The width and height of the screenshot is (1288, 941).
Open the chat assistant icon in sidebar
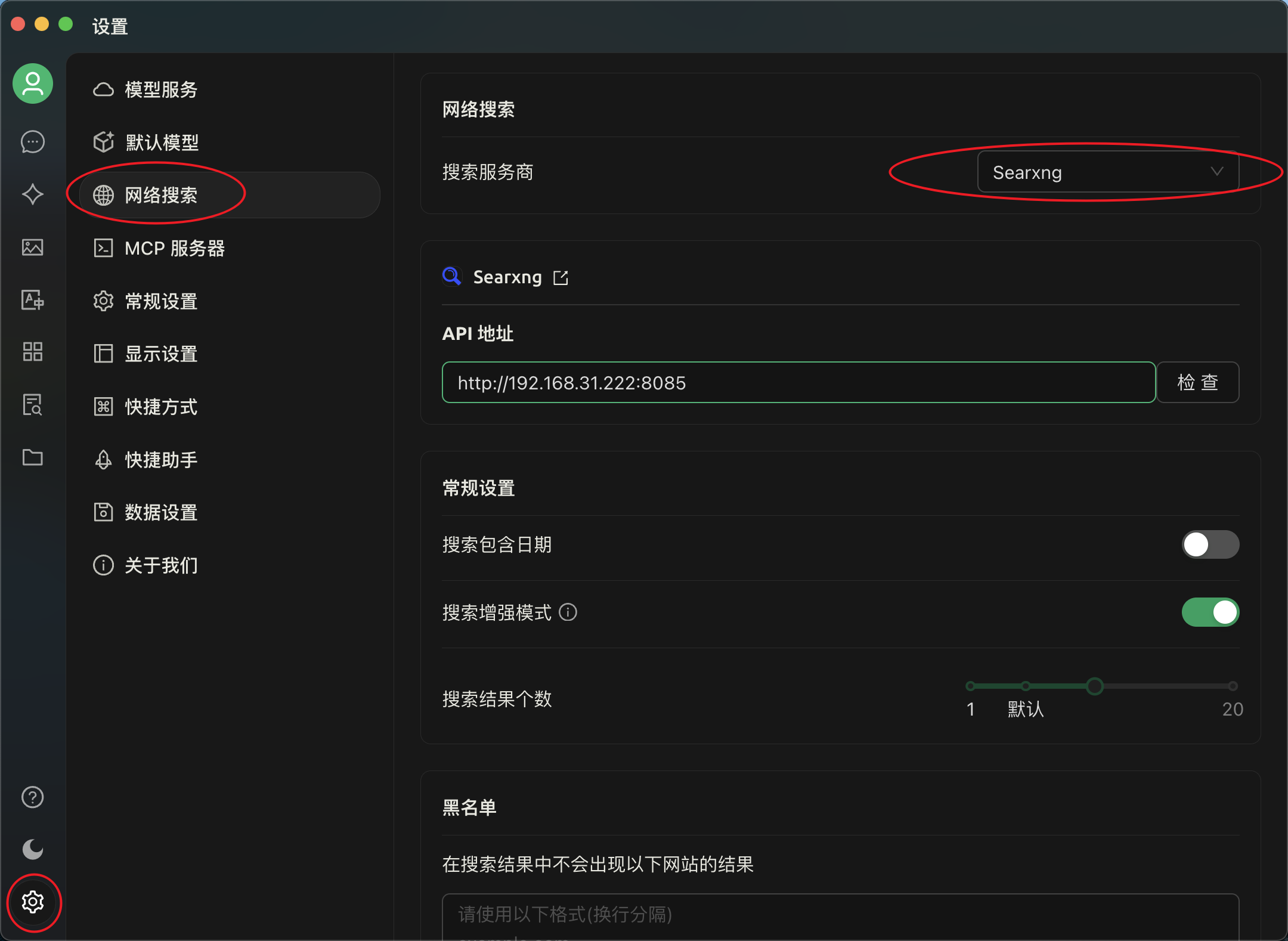[33, 142]
